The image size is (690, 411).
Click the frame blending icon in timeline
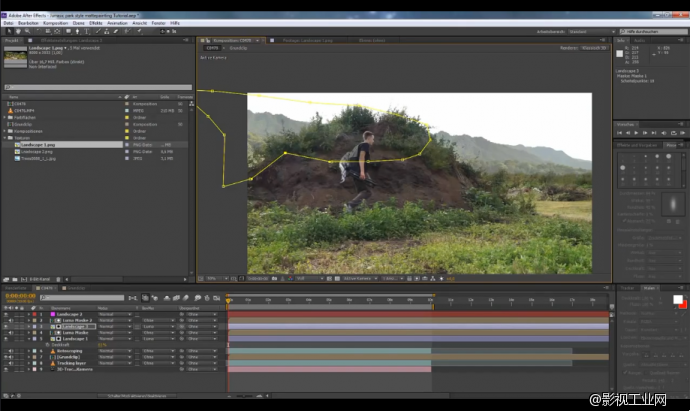(176, 298)
